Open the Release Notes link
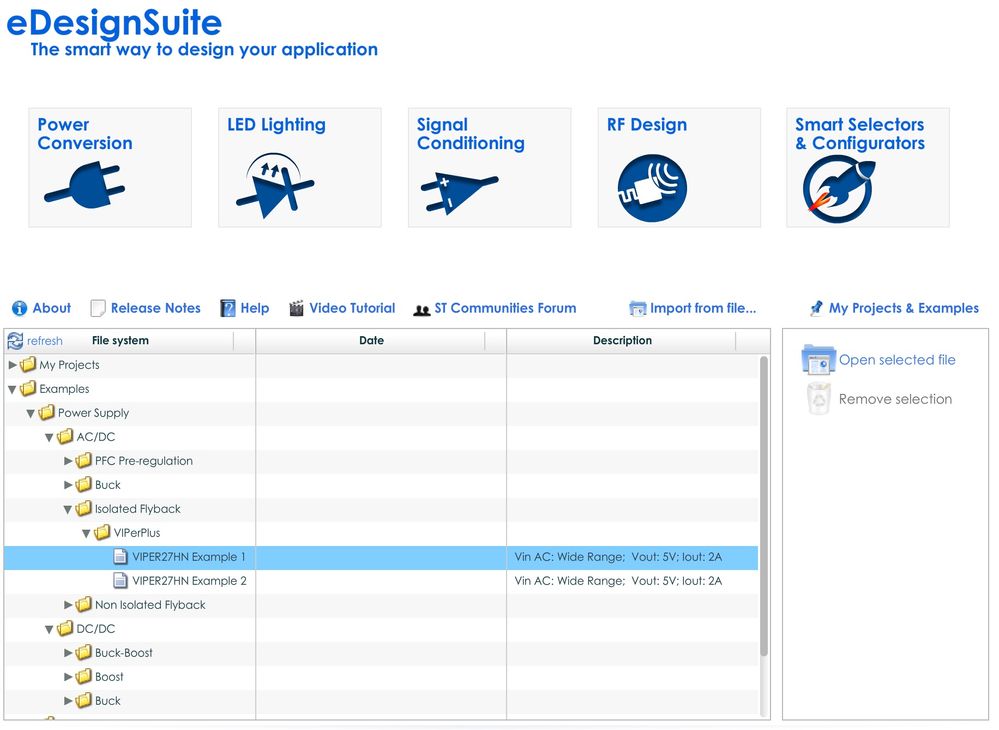This screenshot has width=999, height=730. (155, 308)
